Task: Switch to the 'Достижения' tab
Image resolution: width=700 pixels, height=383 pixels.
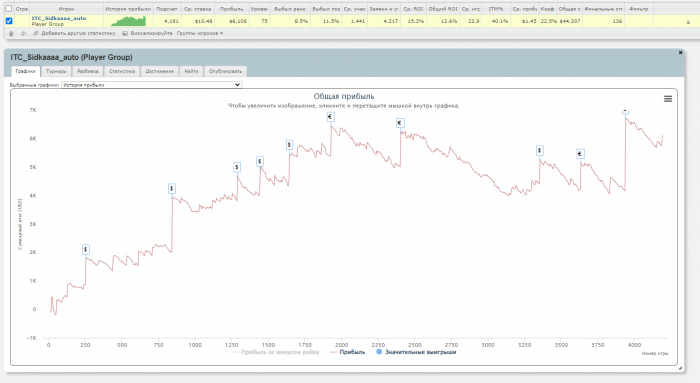Action: [160, 71]
